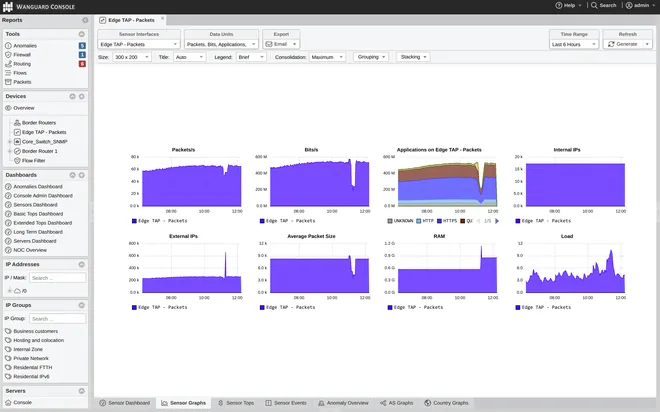Switch to Sensor Tops tab

click(x=236, y=403)
